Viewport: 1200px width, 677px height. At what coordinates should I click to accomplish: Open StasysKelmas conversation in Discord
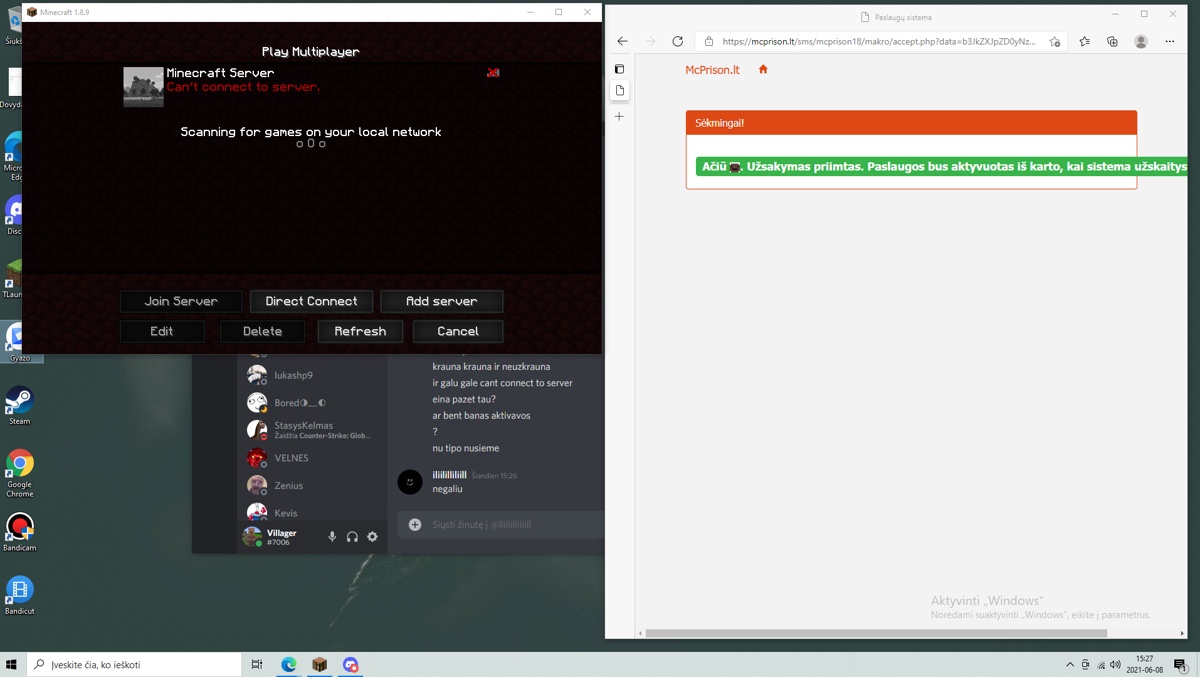[313, 430]
